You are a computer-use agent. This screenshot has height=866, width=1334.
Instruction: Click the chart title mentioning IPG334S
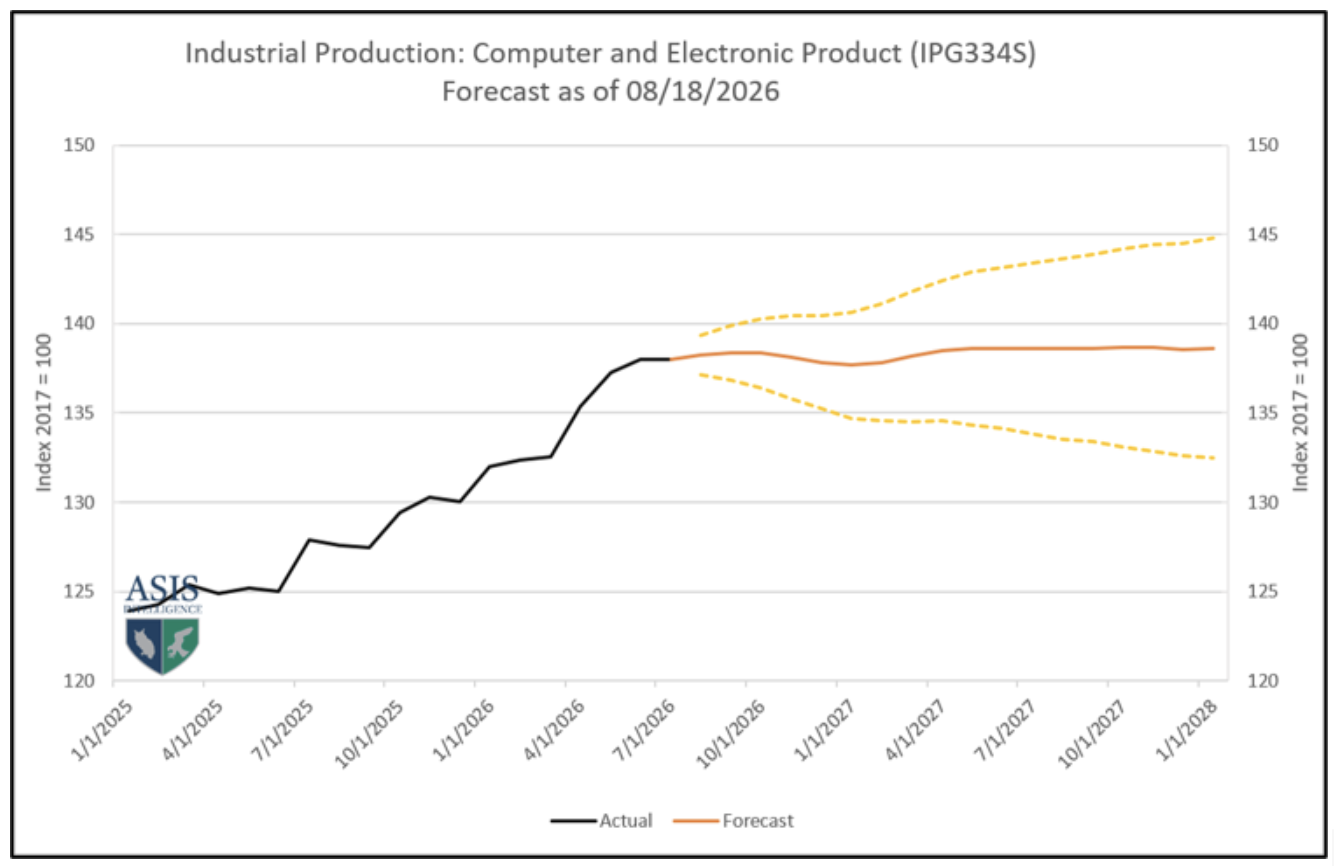[x=611, y=54]
